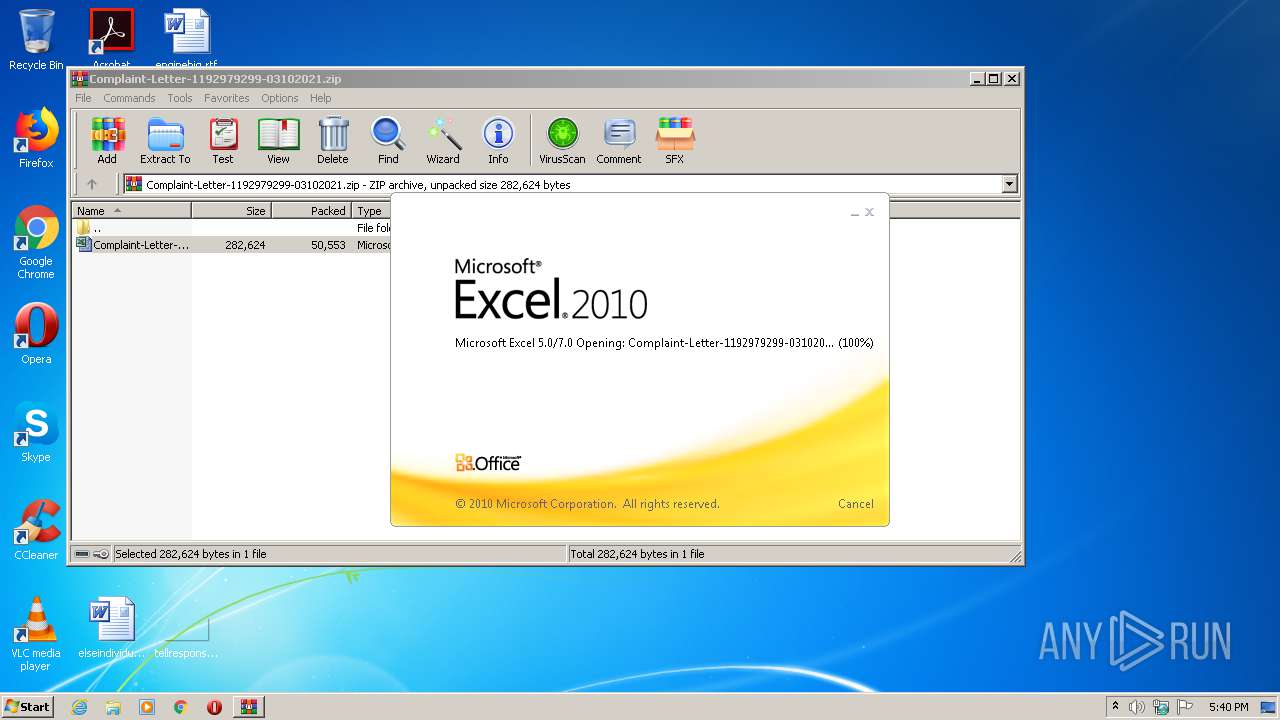
Task: Sort by Type column header
Action: tap(371, 210)
